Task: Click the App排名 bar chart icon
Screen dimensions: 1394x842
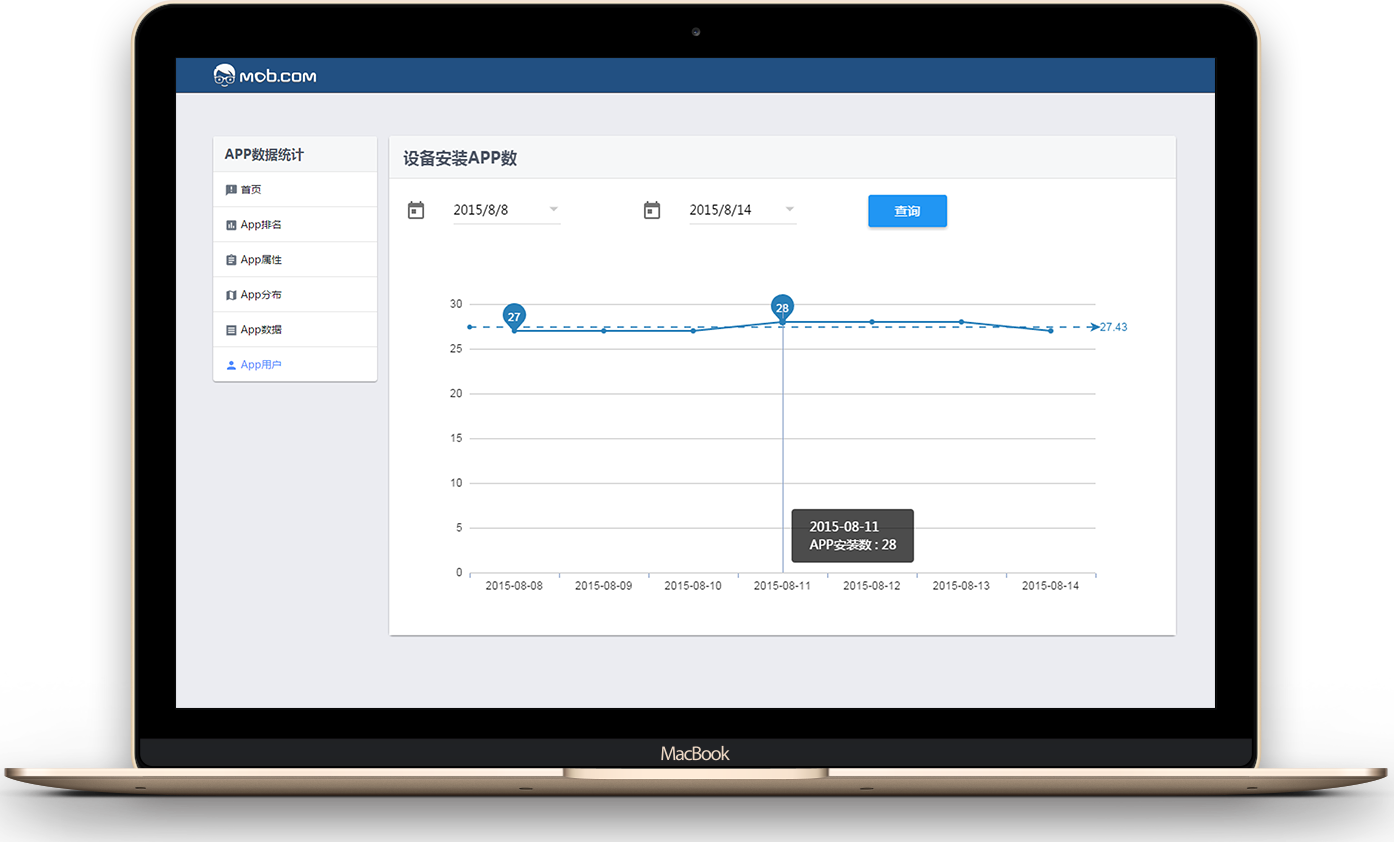Action: pyautogui.click(x=231, y=225)
